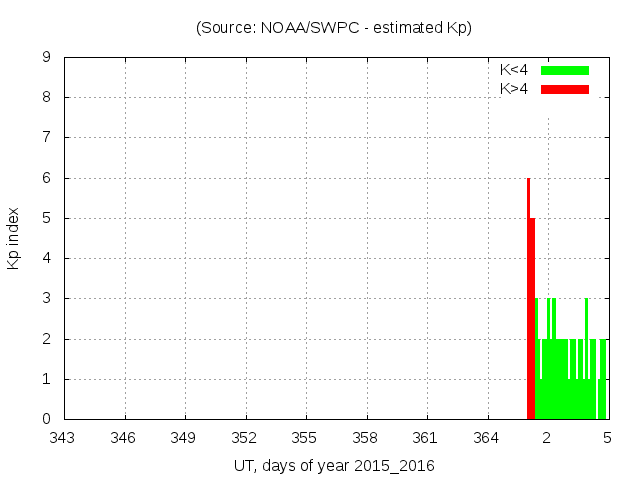Select day 346 tick on the x-axis
The image size is (640, 480).
coord(125,438)
